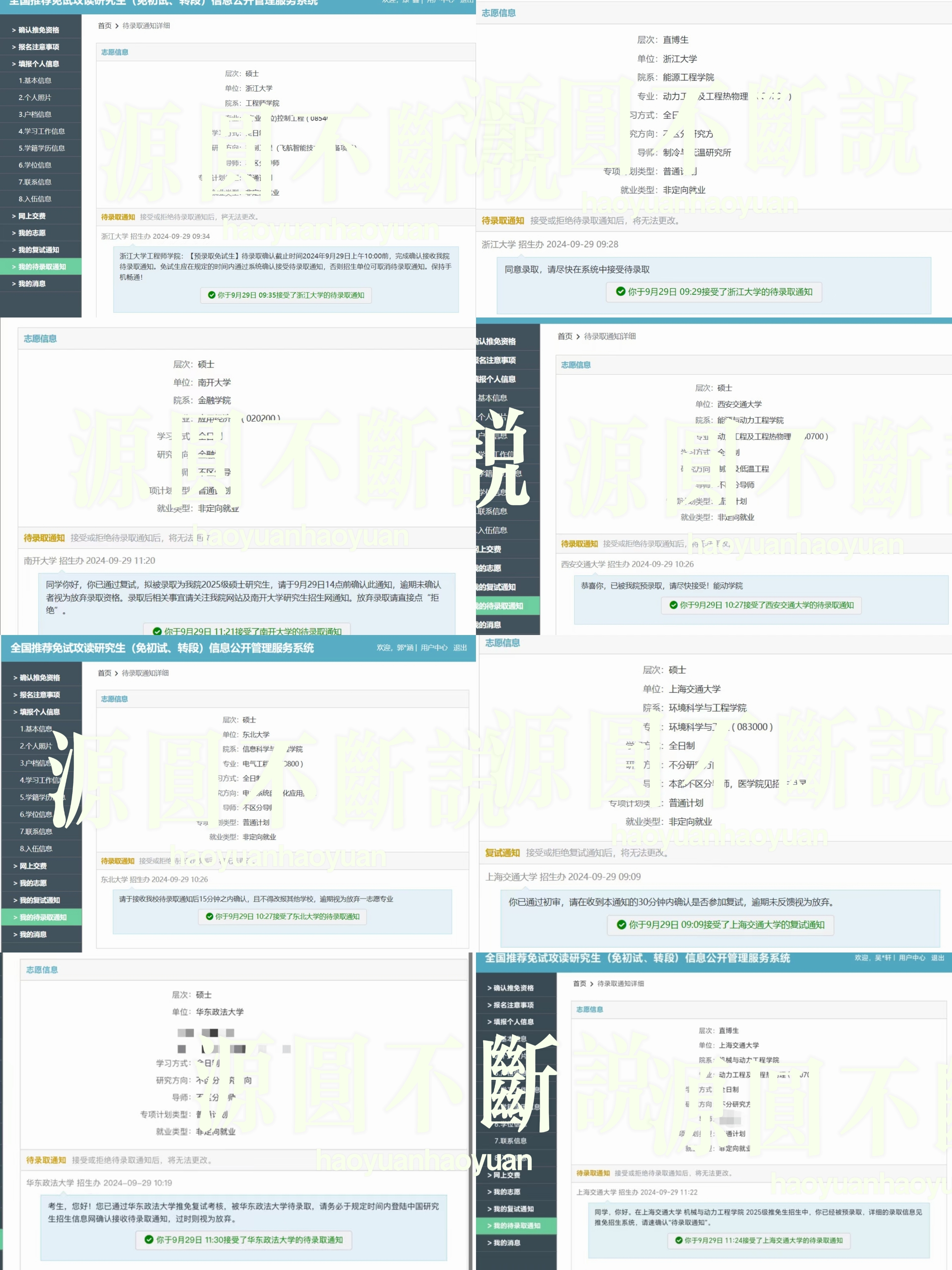Click green check beside 西安交通大学 acceptance message
This screenshot has width=952, height=1270.
673,605
